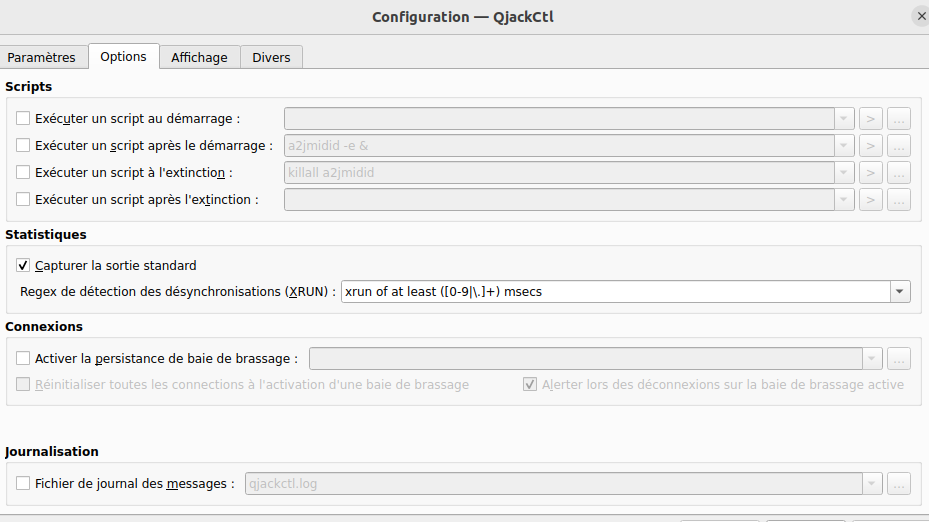Click the "..." browse button for post-startup script
Screen dimensions: 929x522
(x=899, y=146)
